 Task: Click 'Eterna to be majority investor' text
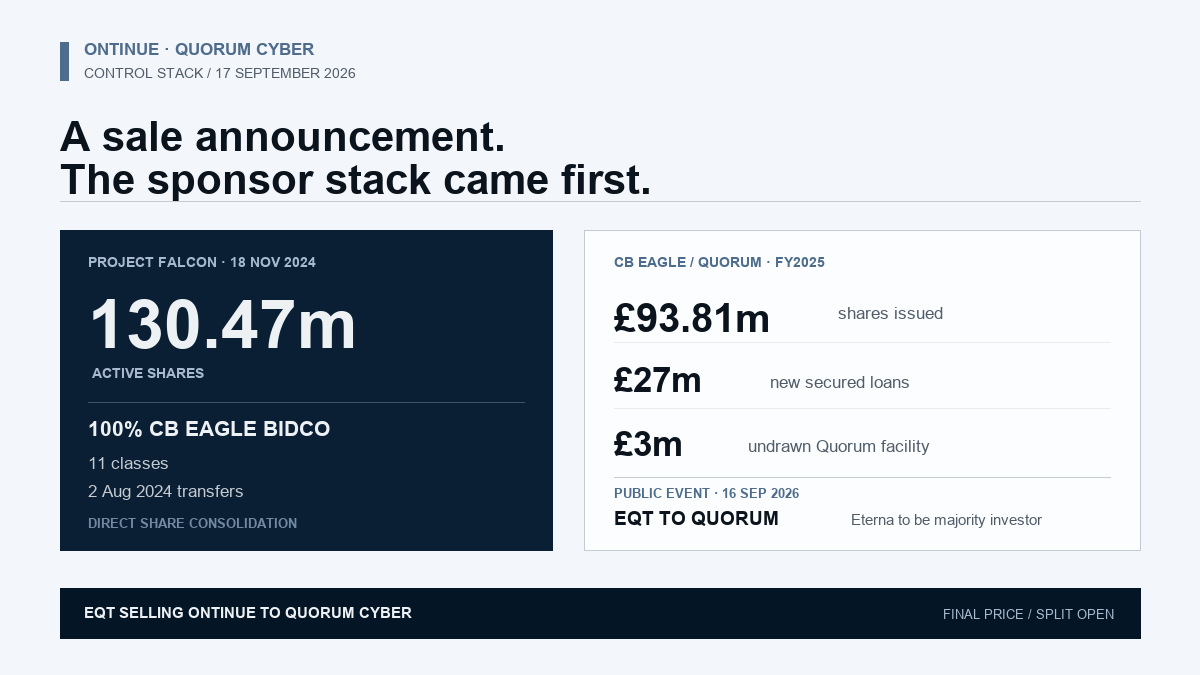click(946, 520)
